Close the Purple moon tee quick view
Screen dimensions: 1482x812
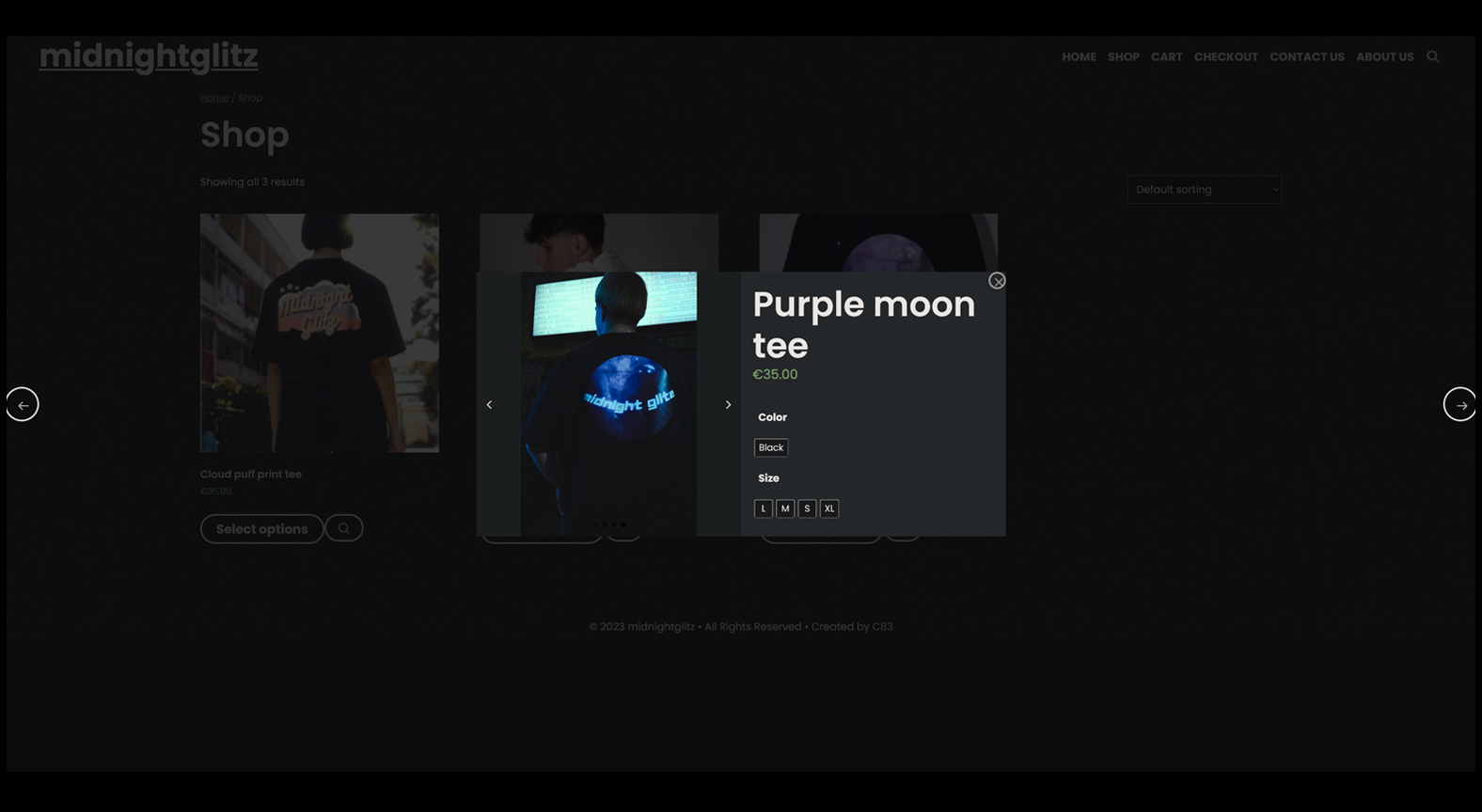pos(997,281)
